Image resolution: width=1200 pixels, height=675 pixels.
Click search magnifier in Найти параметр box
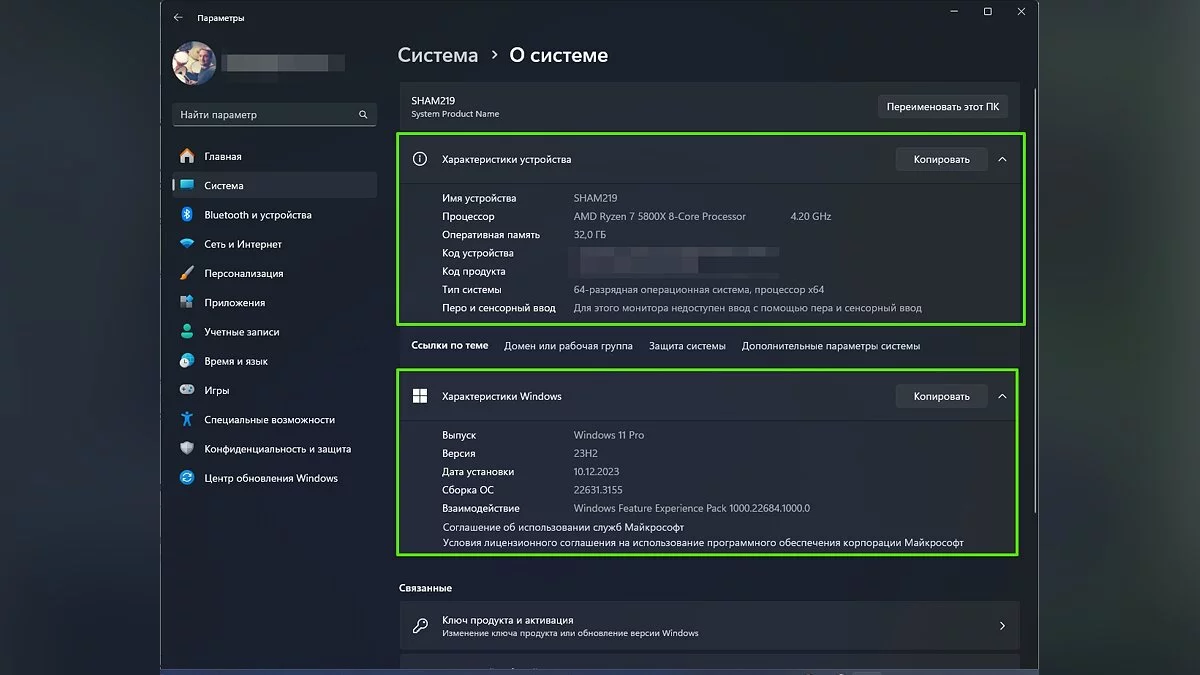click(x=363, y=115)
